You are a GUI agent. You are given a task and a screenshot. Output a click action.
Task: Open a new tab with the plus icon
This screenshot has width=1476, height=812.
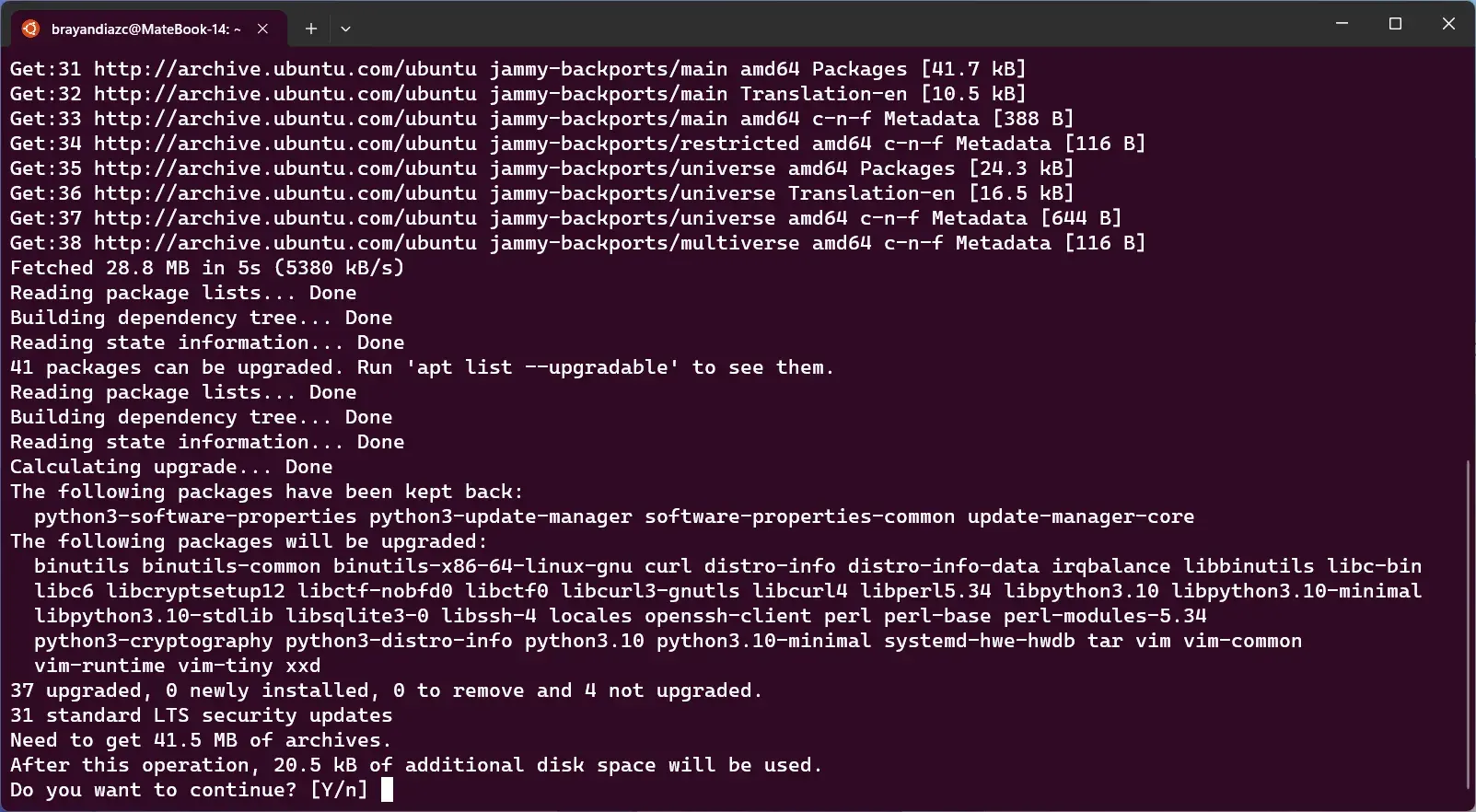pyautogui.click(x=311, y=29)
